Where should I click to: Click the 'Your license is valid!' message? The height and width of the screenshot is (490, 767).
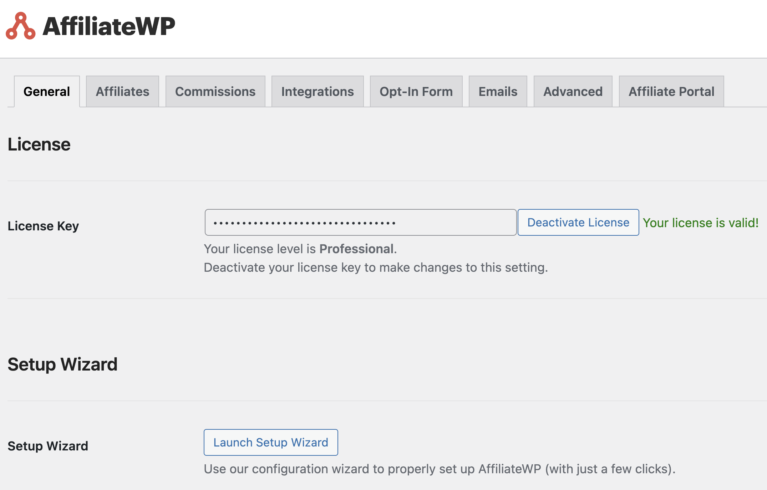pos(700,223)
